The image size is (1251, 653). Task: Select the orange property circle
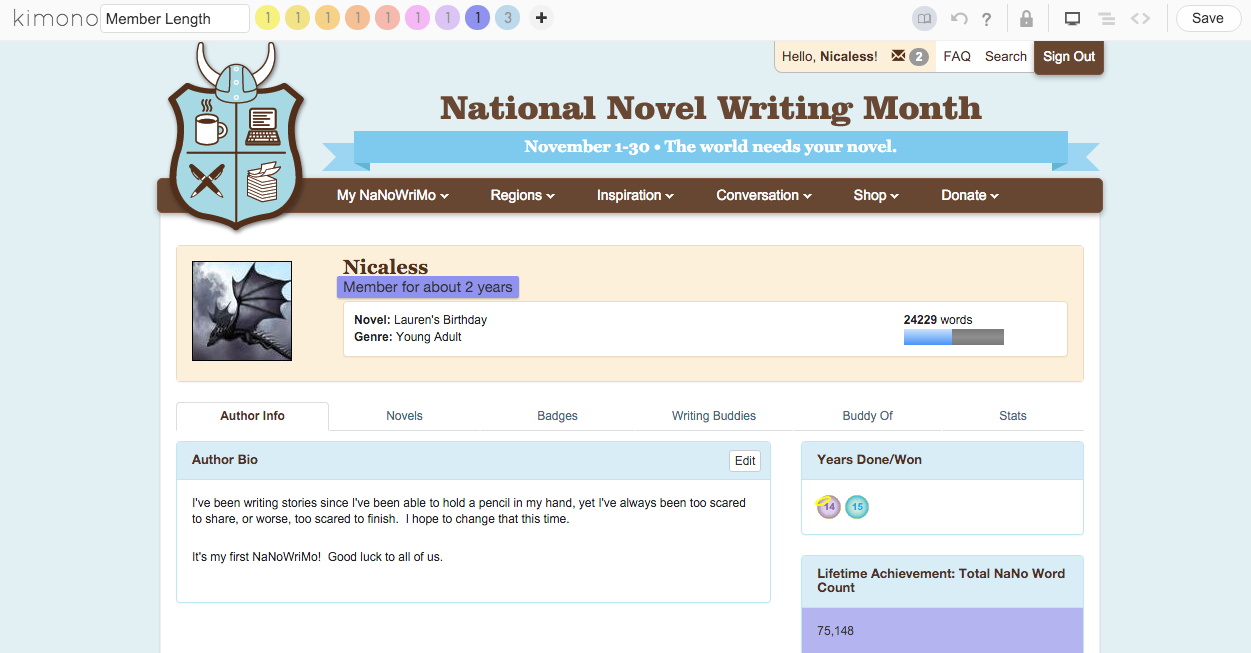(357, 18)
